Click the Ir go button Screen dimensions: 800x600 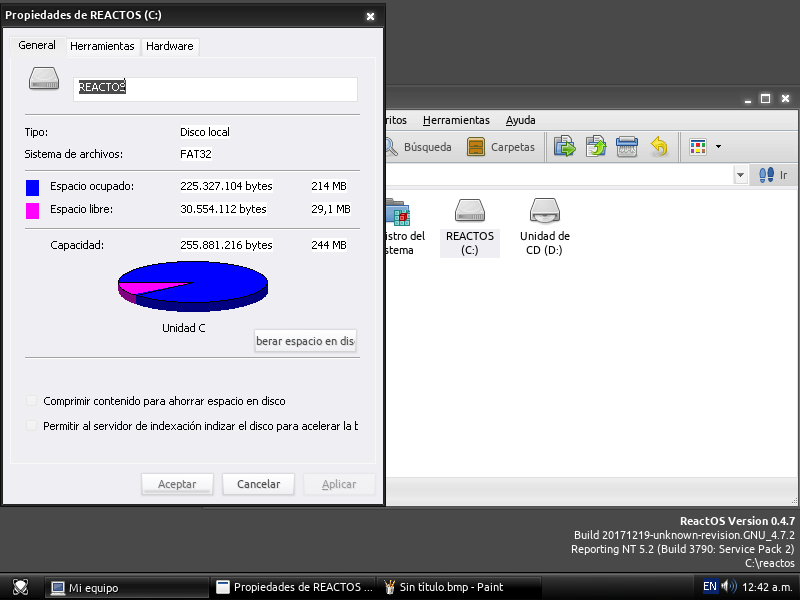point(773,176)
